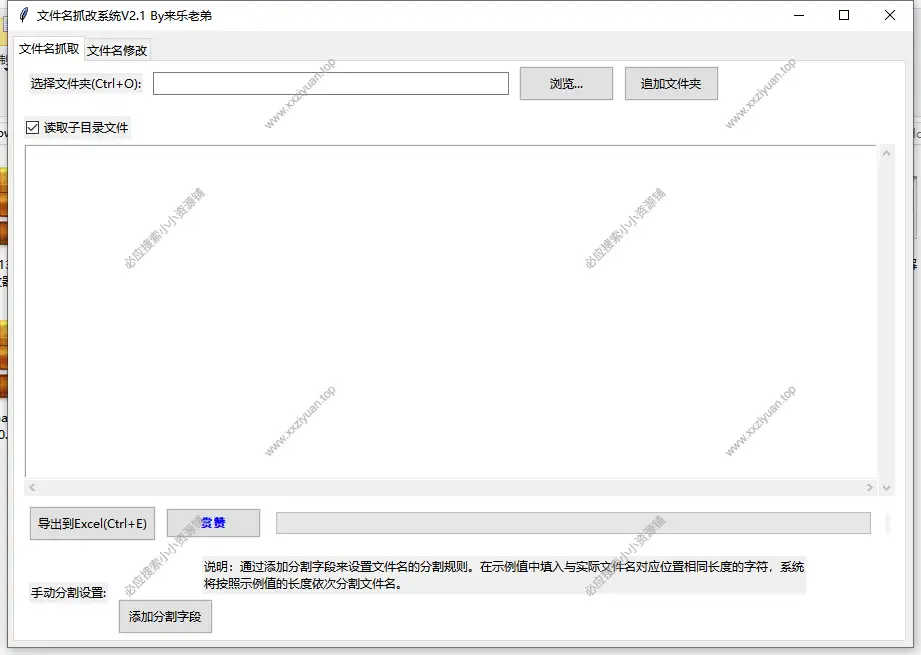Click 导出到Excel(Ctrl+E) button

point(92,523)
